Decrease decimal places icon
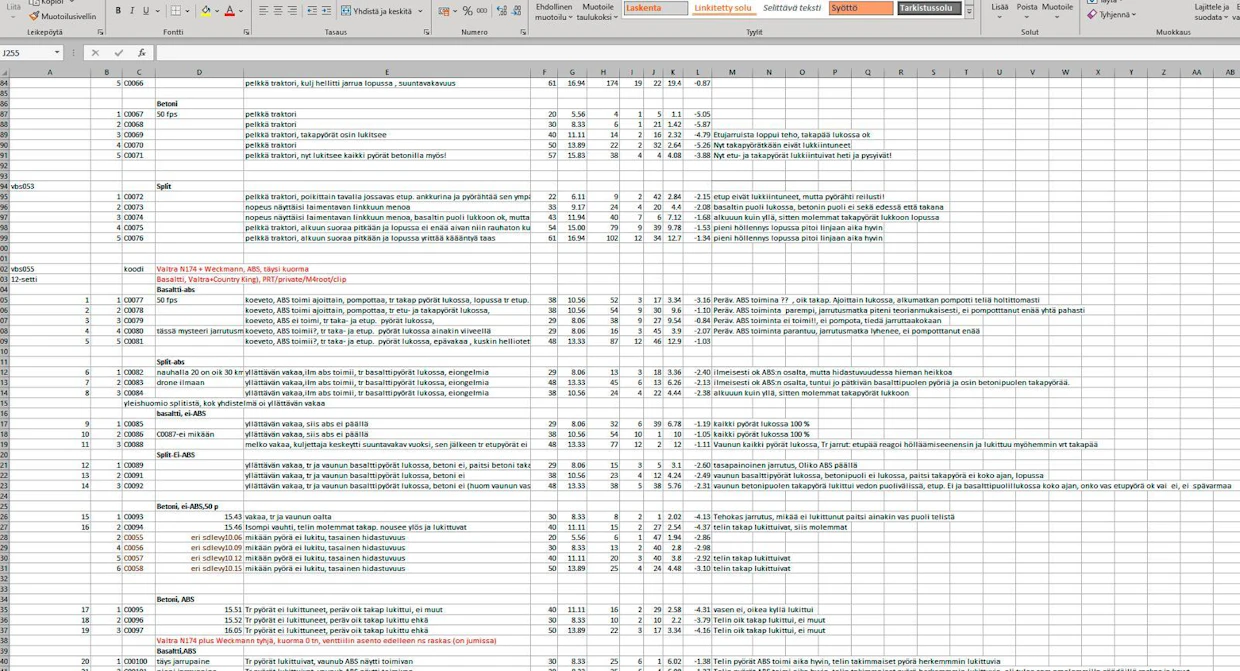Image resolution: width=1240 pixels, height=671 pixels. (518, 11)
